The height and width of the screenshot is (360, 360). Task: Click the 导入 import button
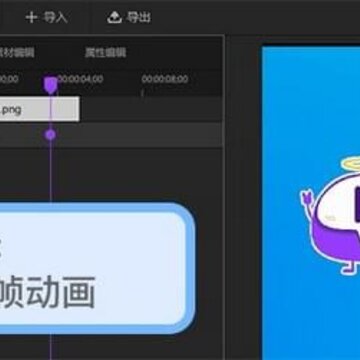tap(46, 17)
